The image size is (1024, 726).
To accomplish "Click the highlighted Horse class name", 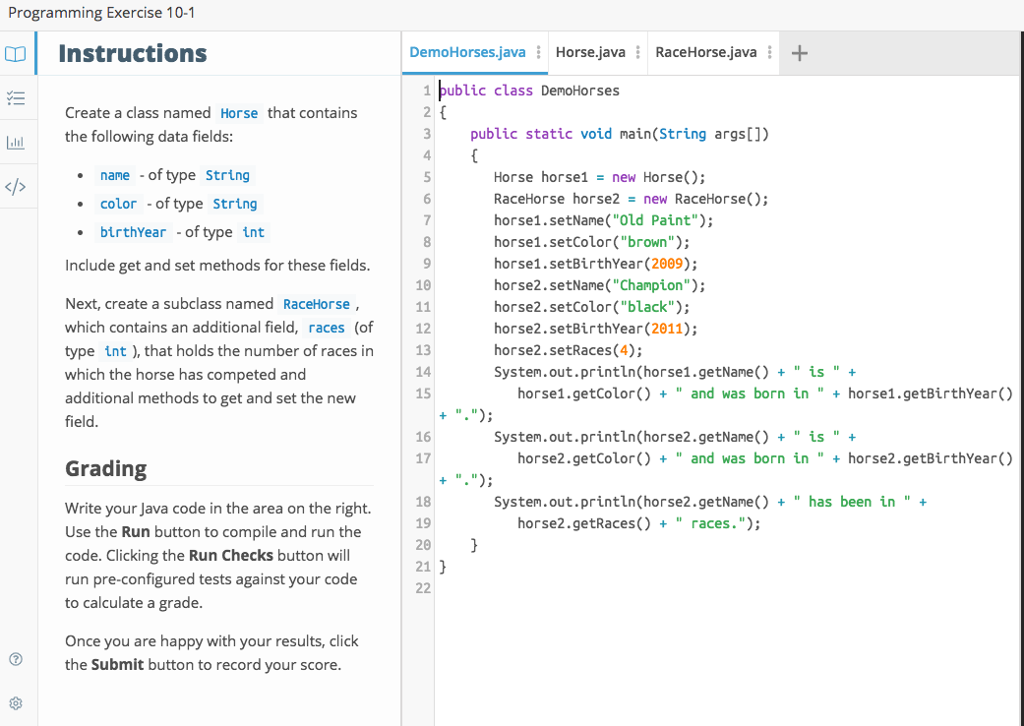I will 239,113.
